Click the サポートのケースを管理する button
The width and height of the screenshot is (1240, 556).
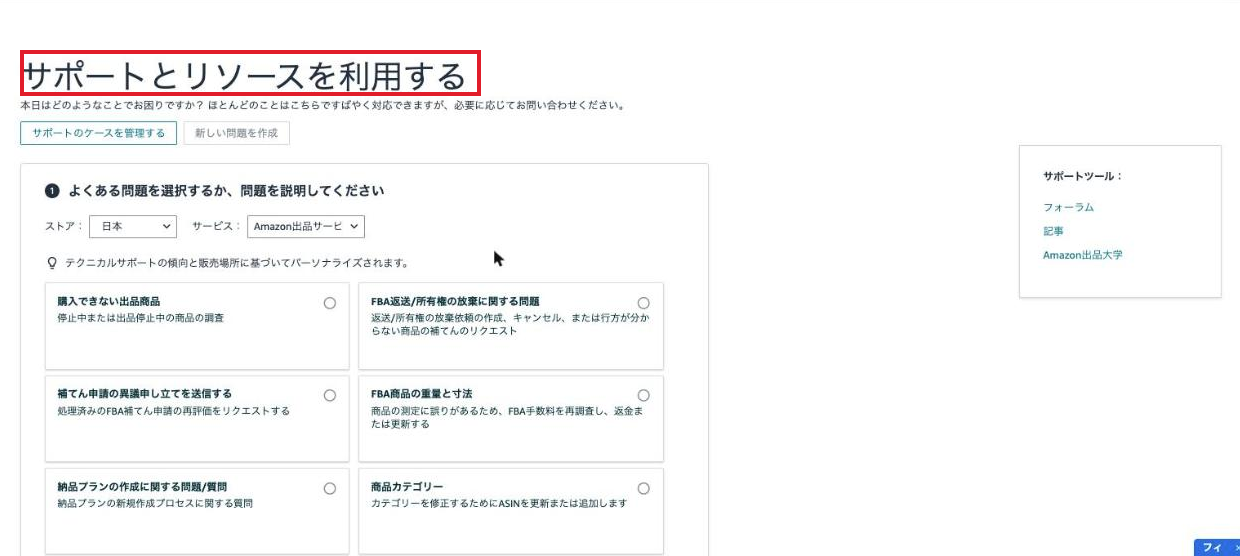click(98, 133)
